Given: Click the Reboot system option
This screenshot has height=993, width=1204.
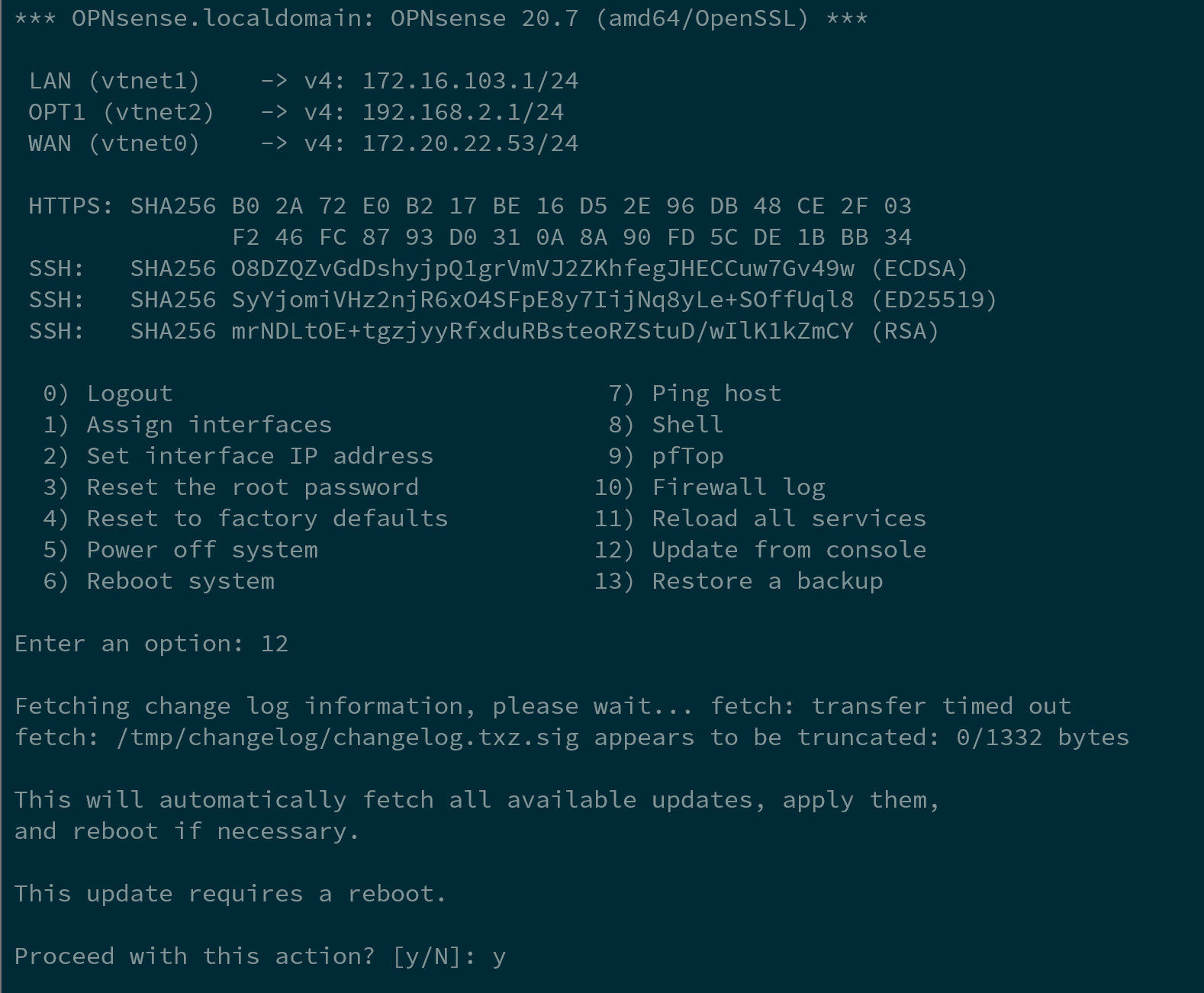Looking at the screenshot, I should click(180, 581).
